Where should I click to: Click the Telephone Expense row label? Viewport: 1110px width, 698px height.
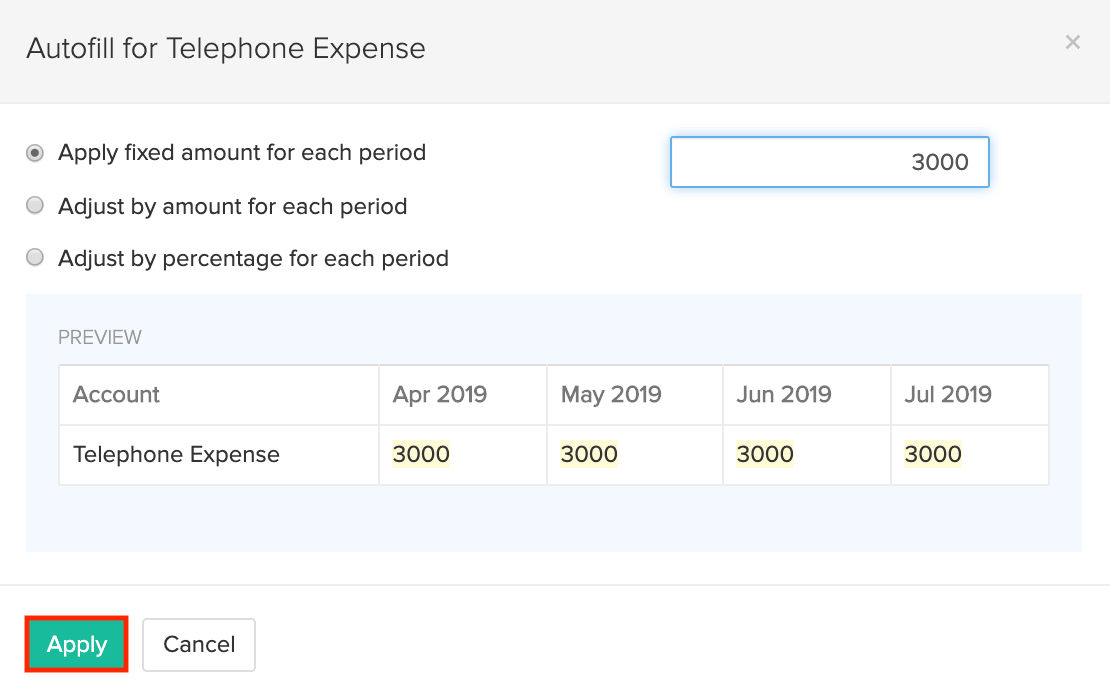(x=176, y=454)
